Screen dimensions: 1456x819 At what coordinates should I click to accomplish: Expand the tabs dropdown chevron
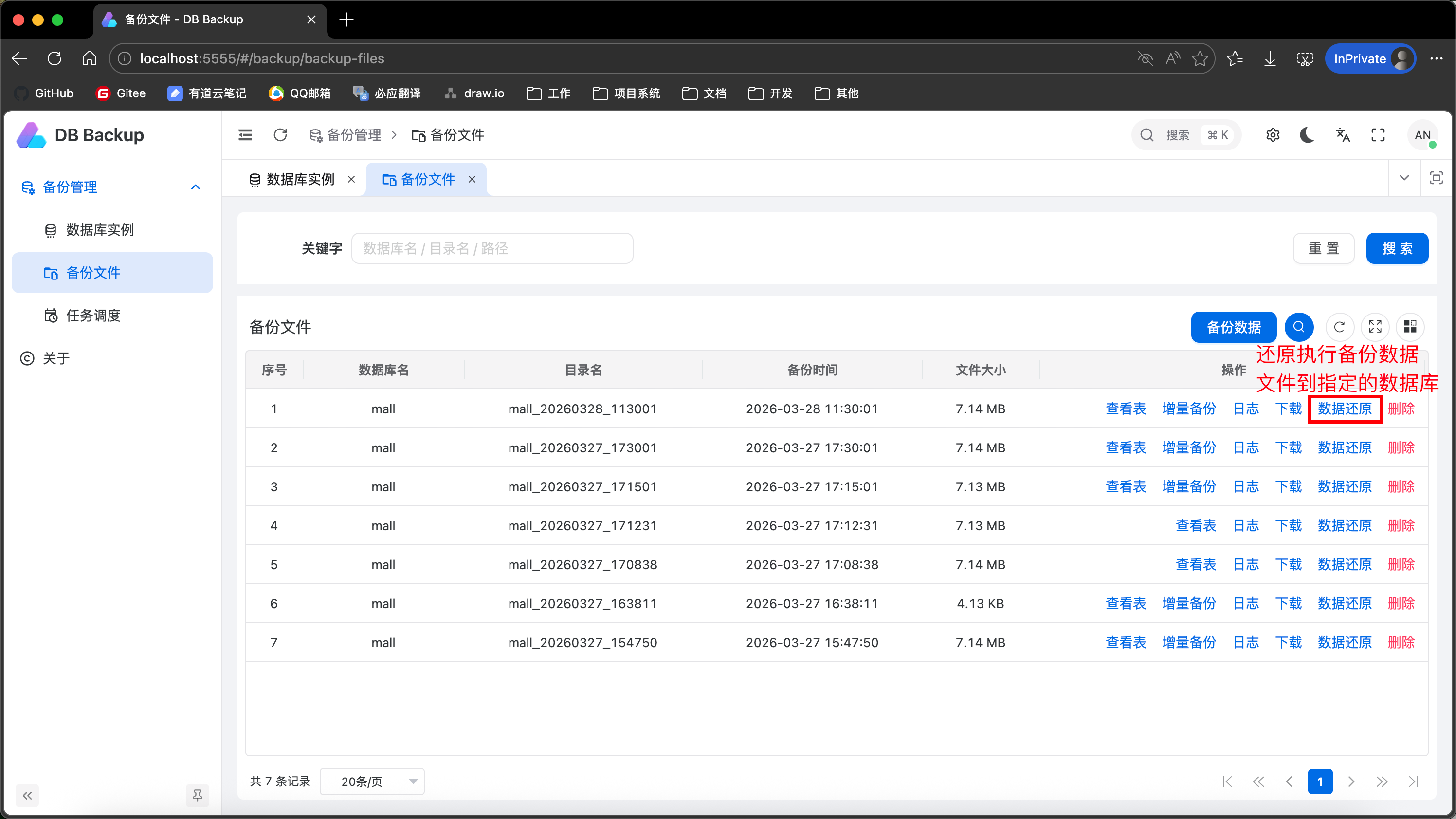point(1404,178)
